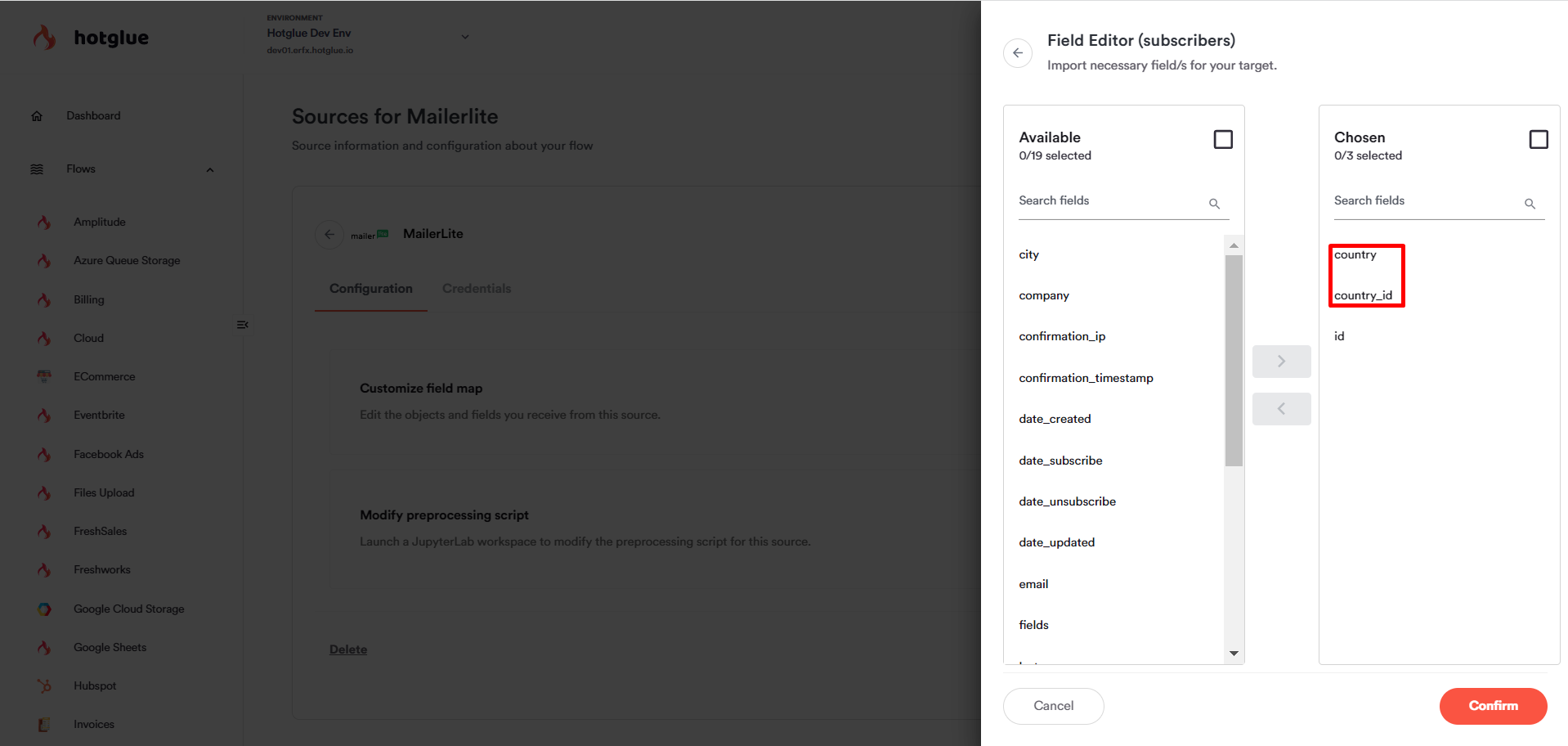
Task: Select the Azure Queue Storage flow icon
Action: click(x=44, y=261)
